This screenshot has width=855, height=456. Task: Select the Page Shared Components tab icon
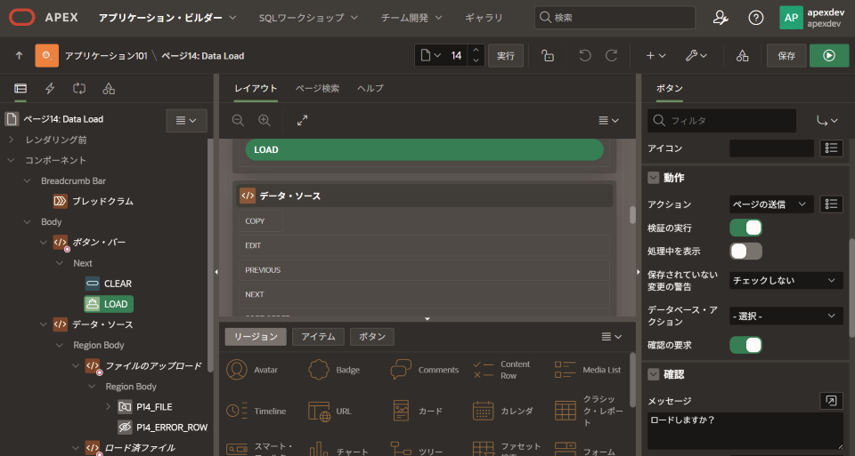(109, 88)
